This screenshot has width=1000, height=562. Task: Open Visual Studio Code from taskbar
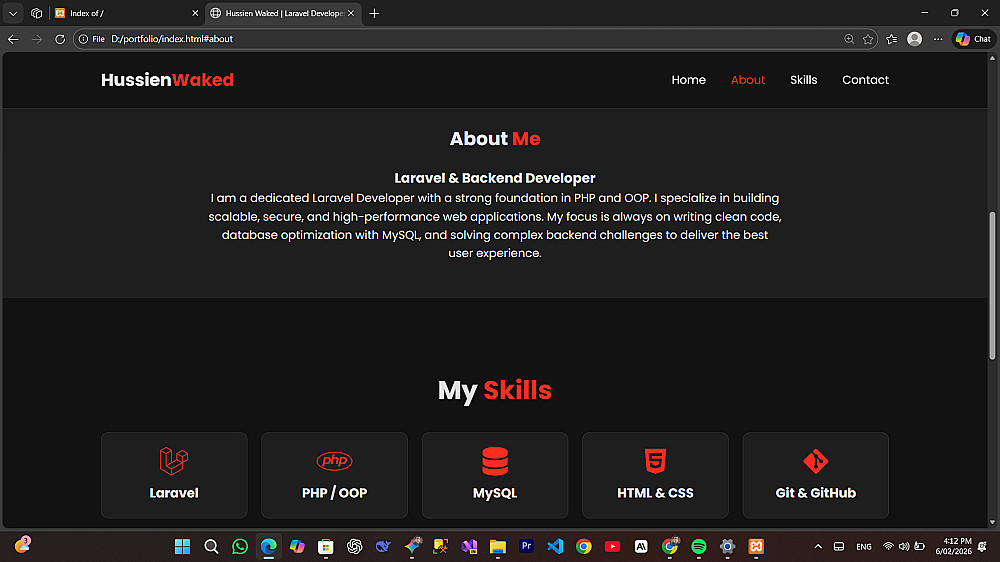point(555,546)
